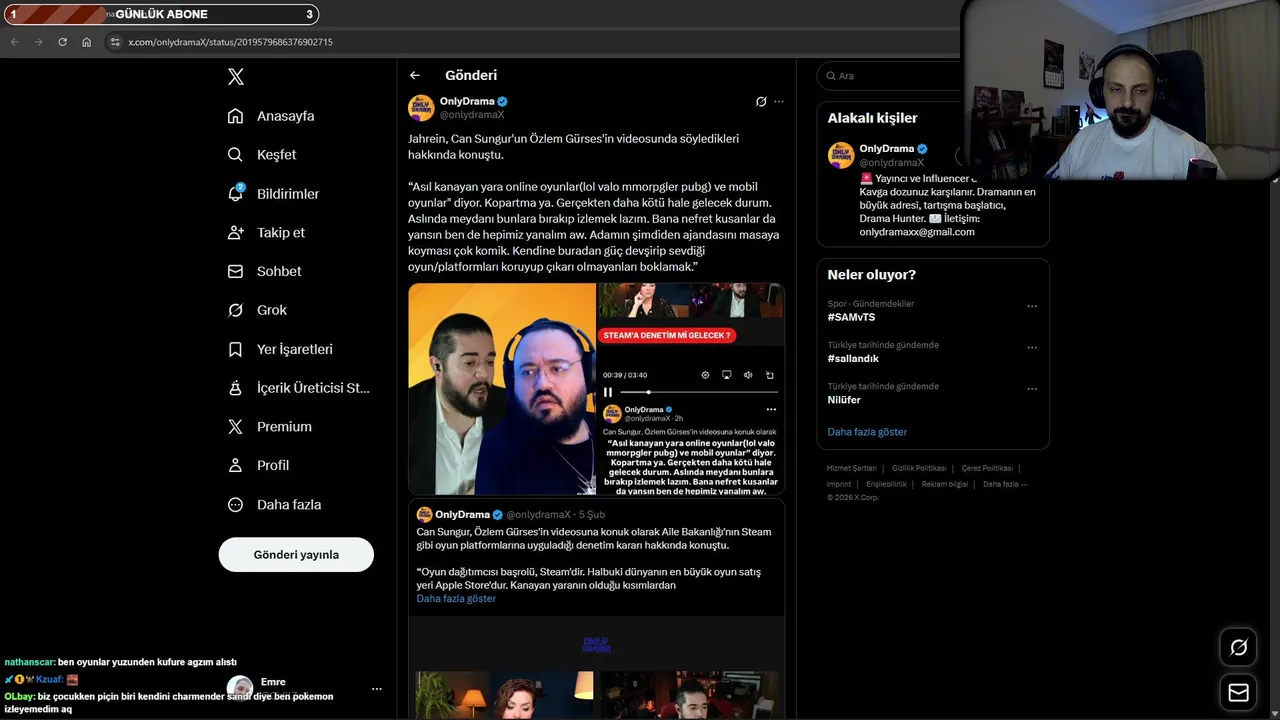Screen dimensions: 1280x720
Task: Open Sohbet messages
Action: [264, 271]
